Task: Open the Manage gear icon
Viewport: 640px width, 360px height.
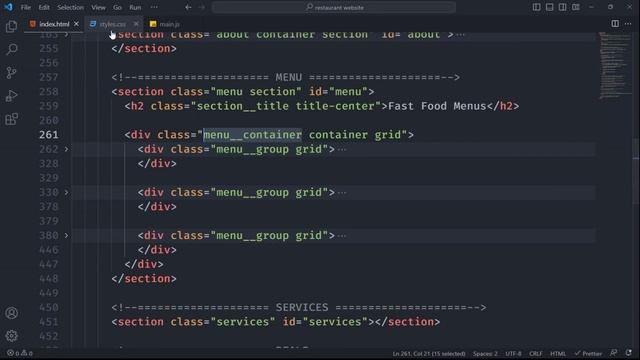Action: [11, 336]
